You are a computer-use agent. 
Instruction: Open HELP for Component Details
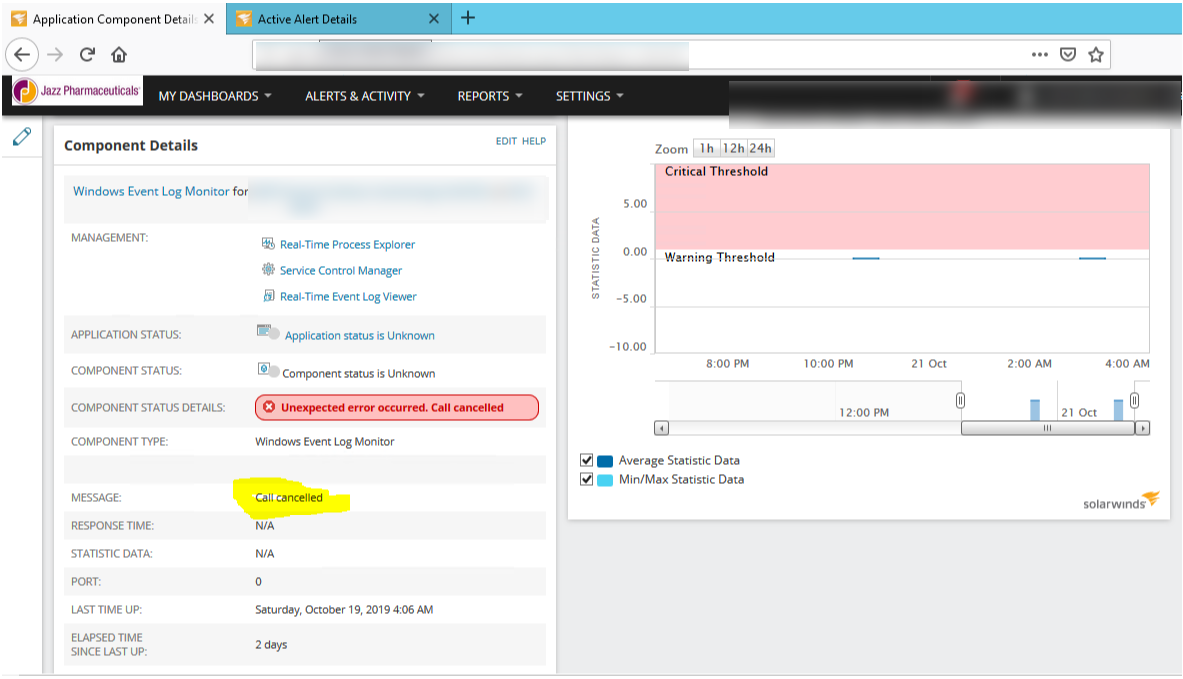533,141
